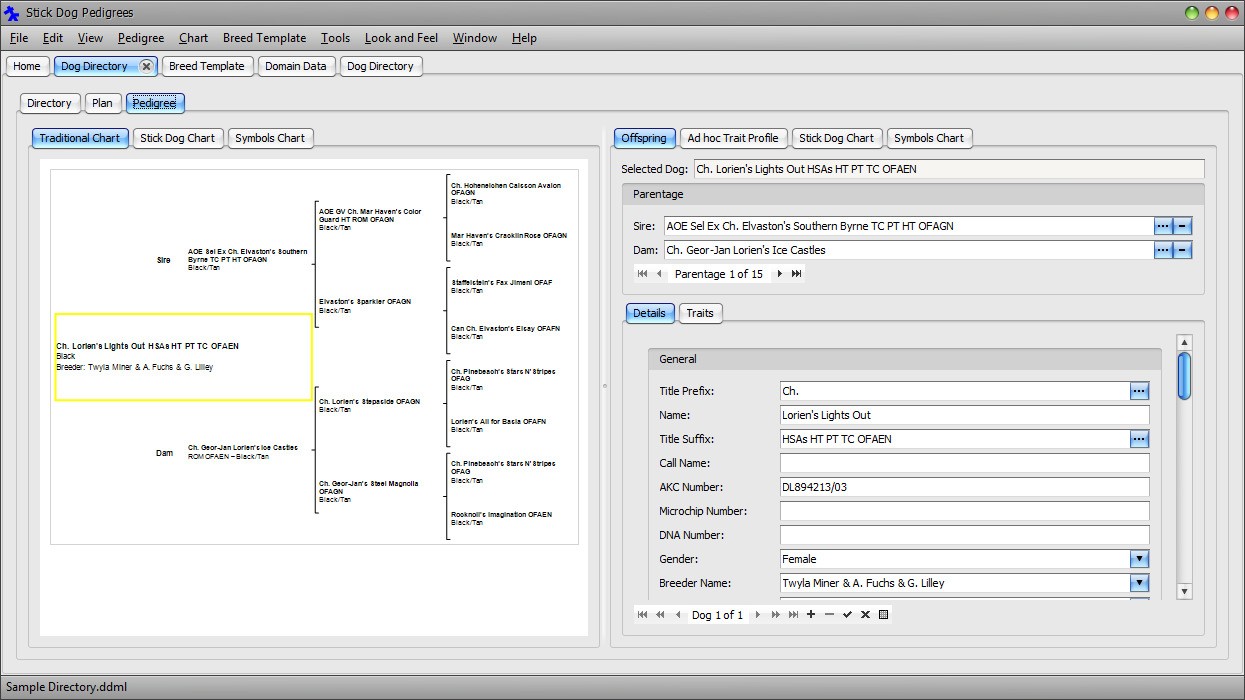The height and width of the screenshot is (700, 1245).
Task: Open the Title Suffix picker ellipsis
Action: pos(1139,439)
